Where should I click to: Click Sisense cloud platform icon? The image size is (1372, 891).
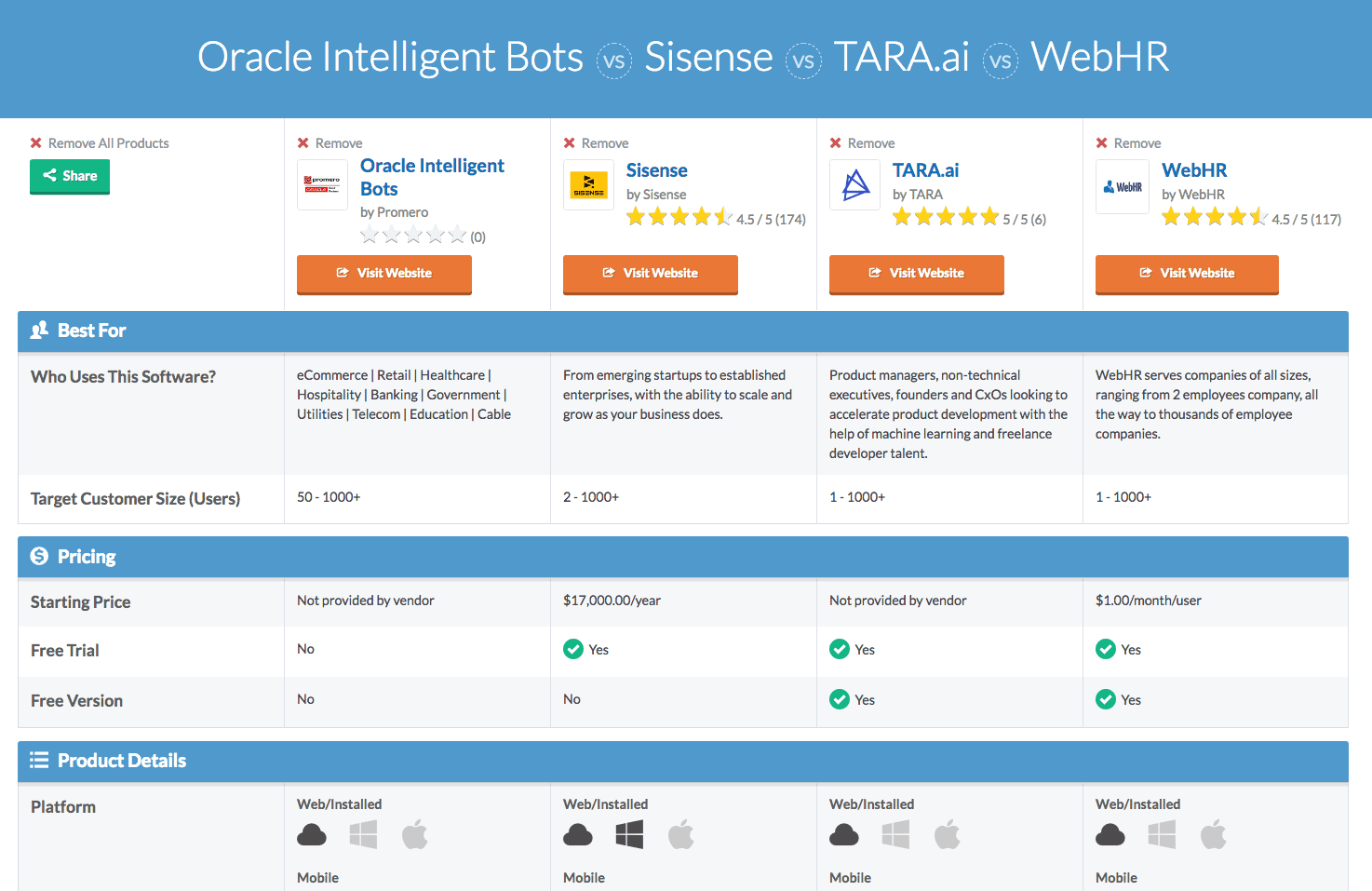click(x=578, y=835)
